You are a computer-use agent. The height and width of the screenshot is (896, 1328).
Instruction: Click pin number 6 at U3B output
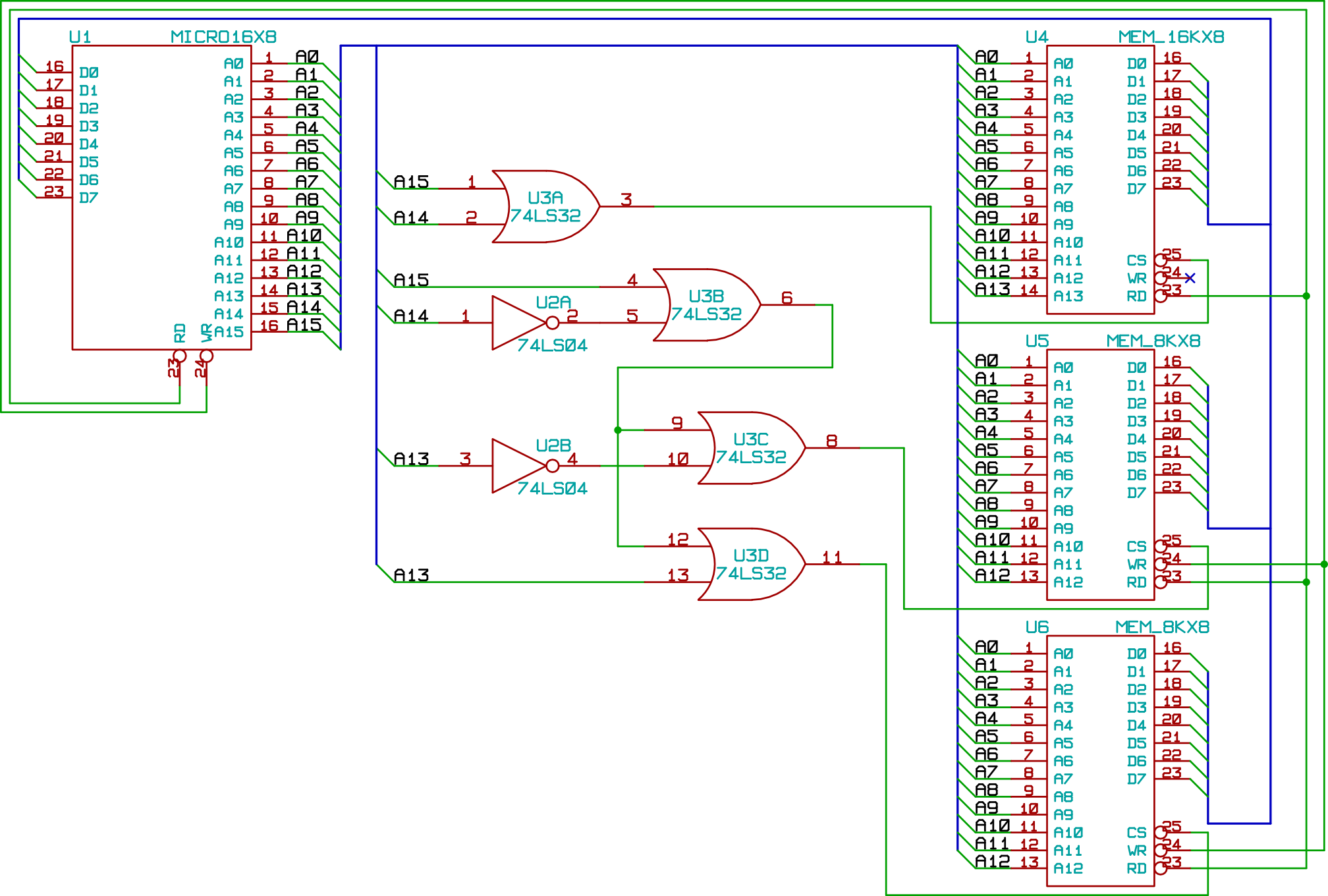(x=787, y=298)
